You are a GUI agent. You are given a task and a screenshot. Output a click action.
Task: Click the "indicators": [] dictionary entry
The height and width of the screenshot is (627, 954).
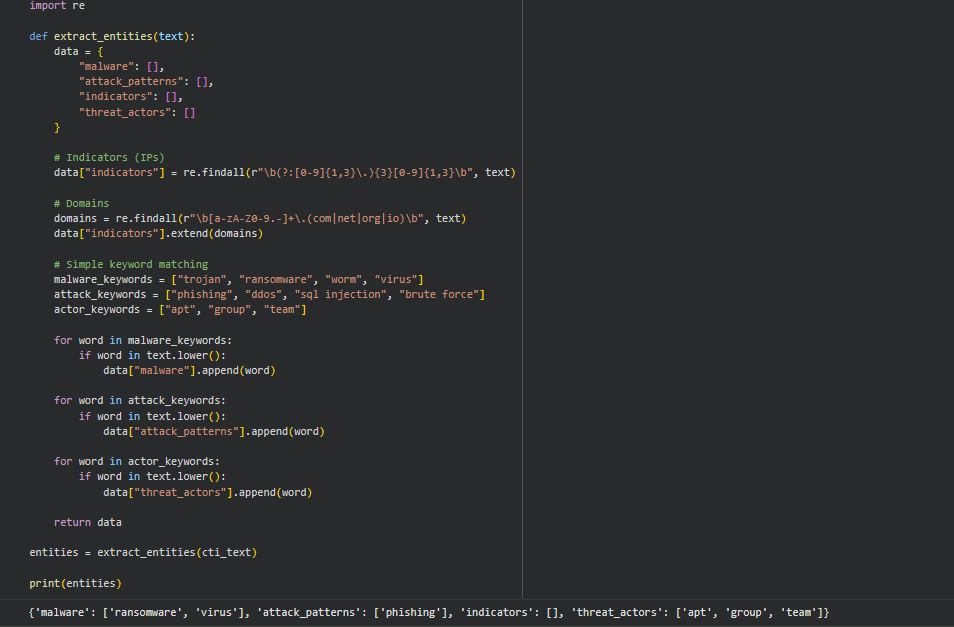pyautogui.click(x=130, y=97)
